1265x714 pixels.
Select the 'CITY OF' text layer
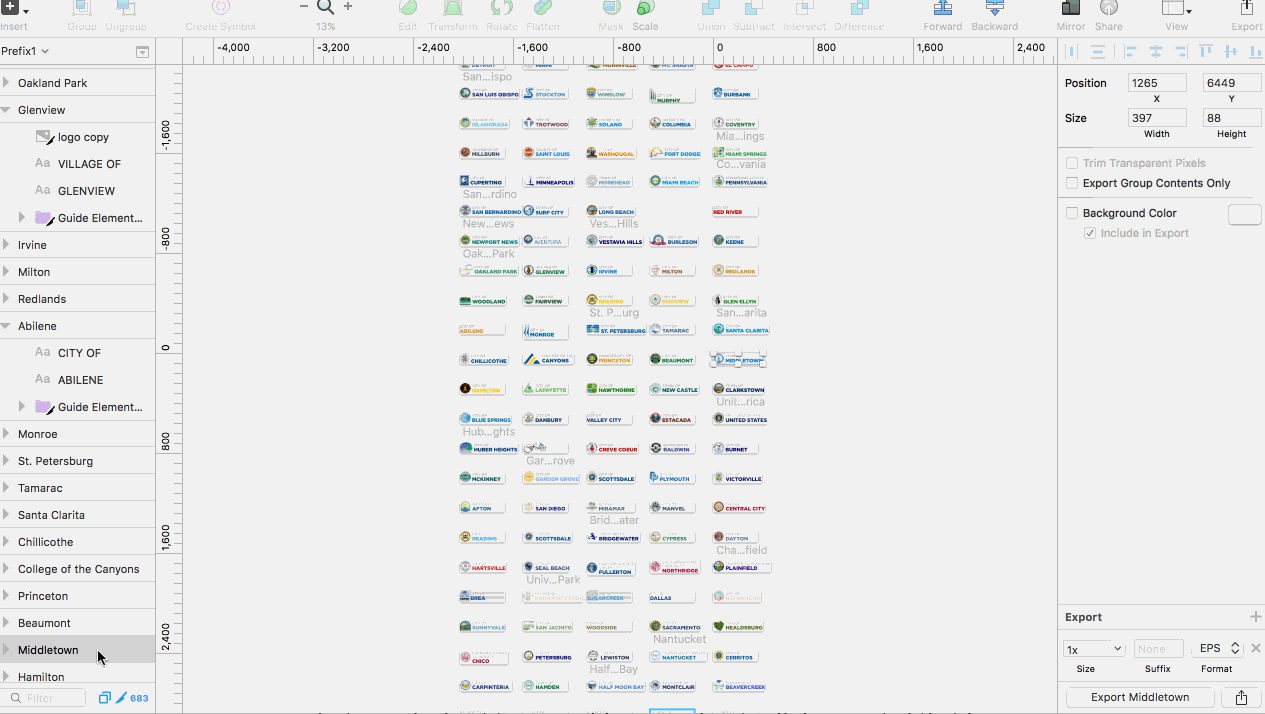pyautogui.click(x=79, y=353)
